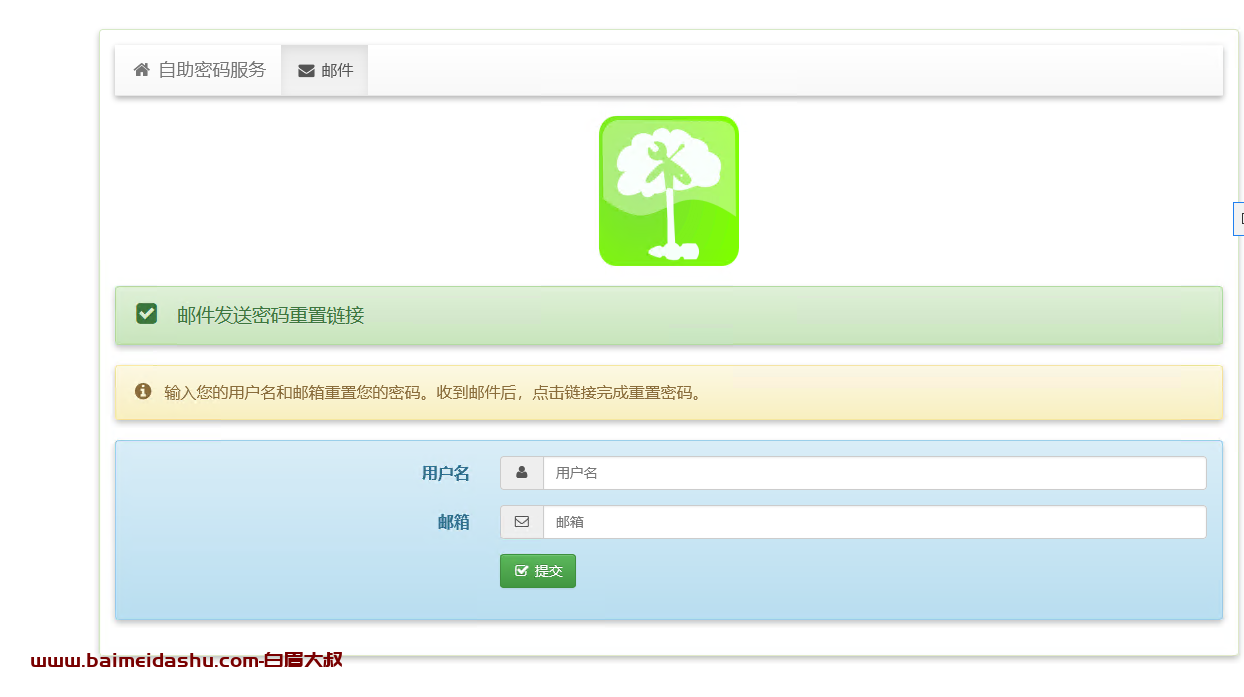Click the home icon in navbar
This screenshot has width=1244, height=697.
[142, 70]
